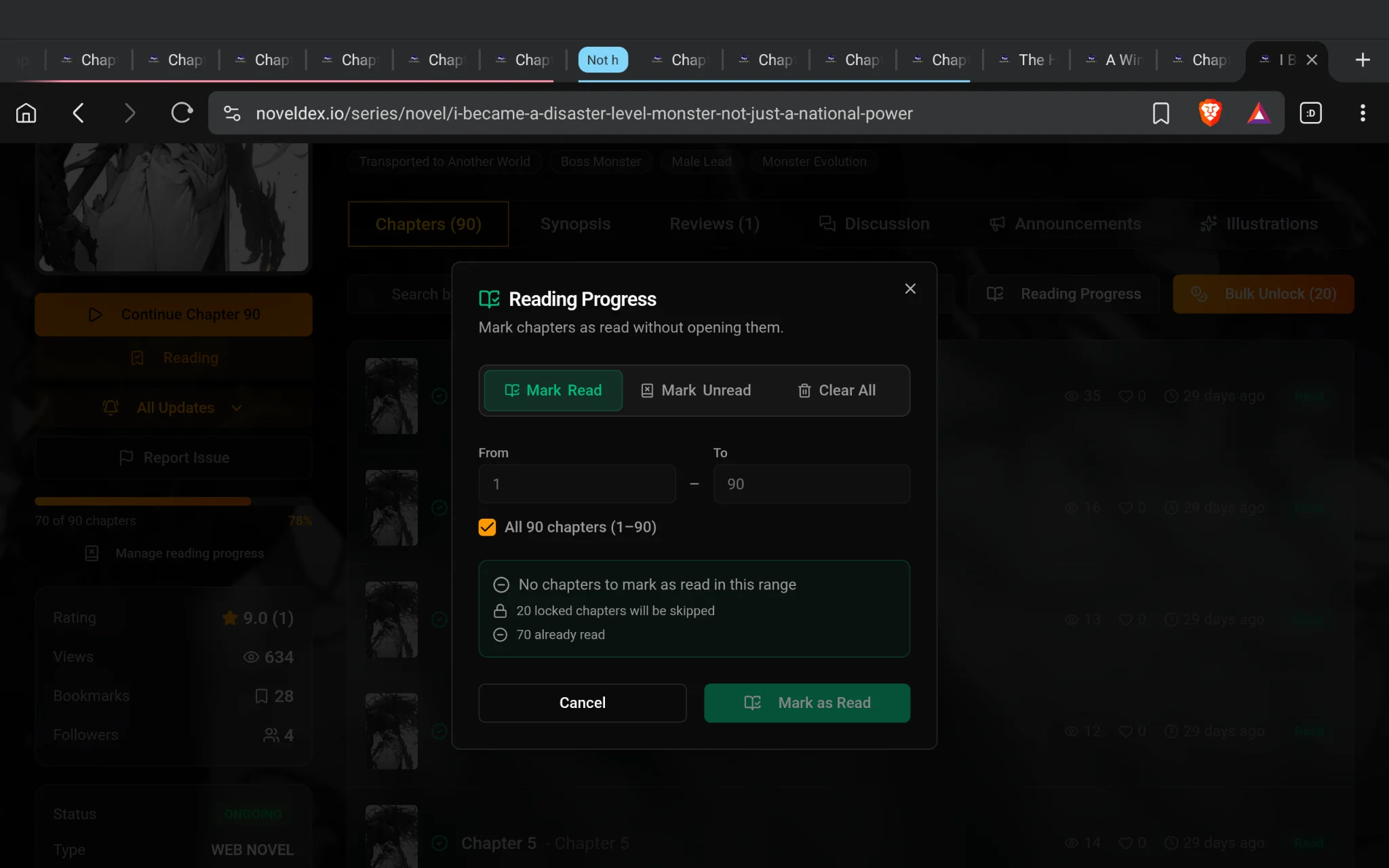Click the novel cover image
The image size is (1389, 868).
point(173,207)
